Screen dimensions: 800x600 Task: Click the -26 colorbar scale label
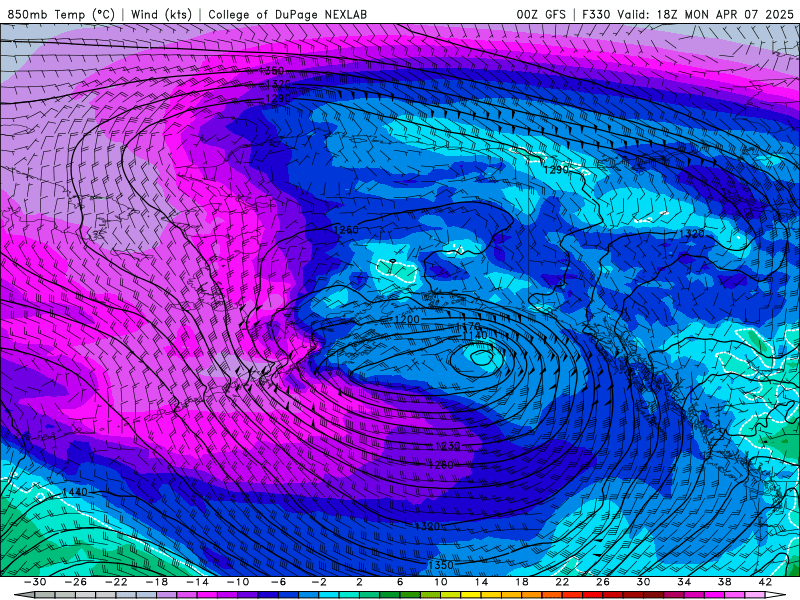[x=76, y=582]
